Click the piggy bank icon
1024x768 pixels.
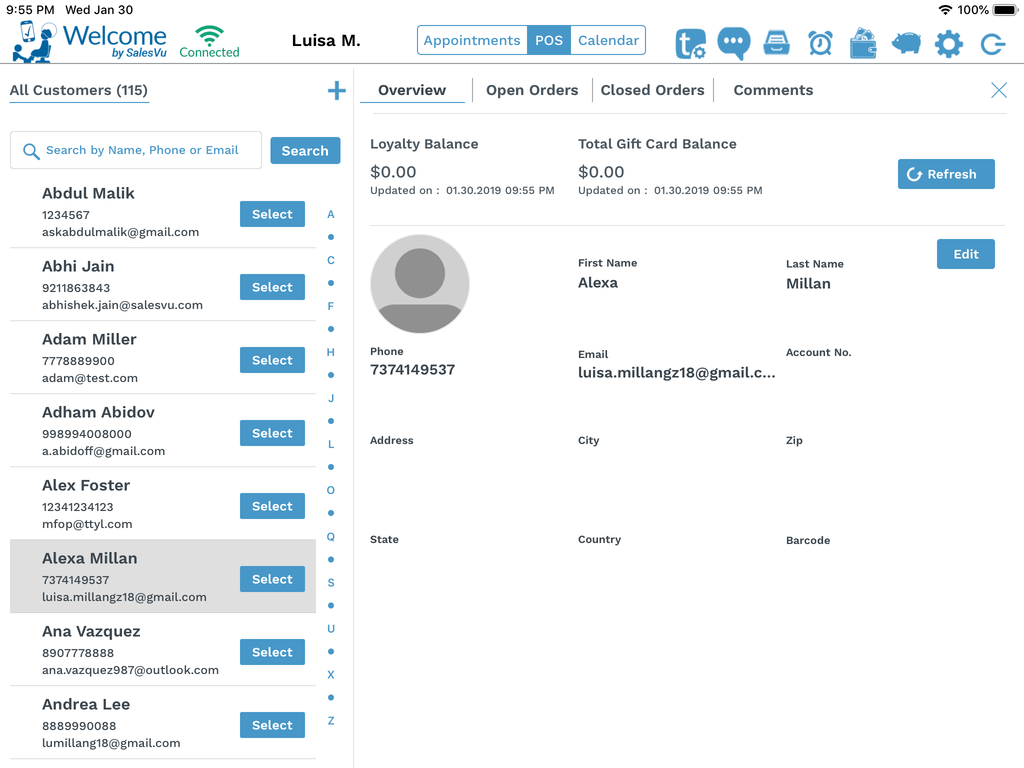click(x=906, y=44)
